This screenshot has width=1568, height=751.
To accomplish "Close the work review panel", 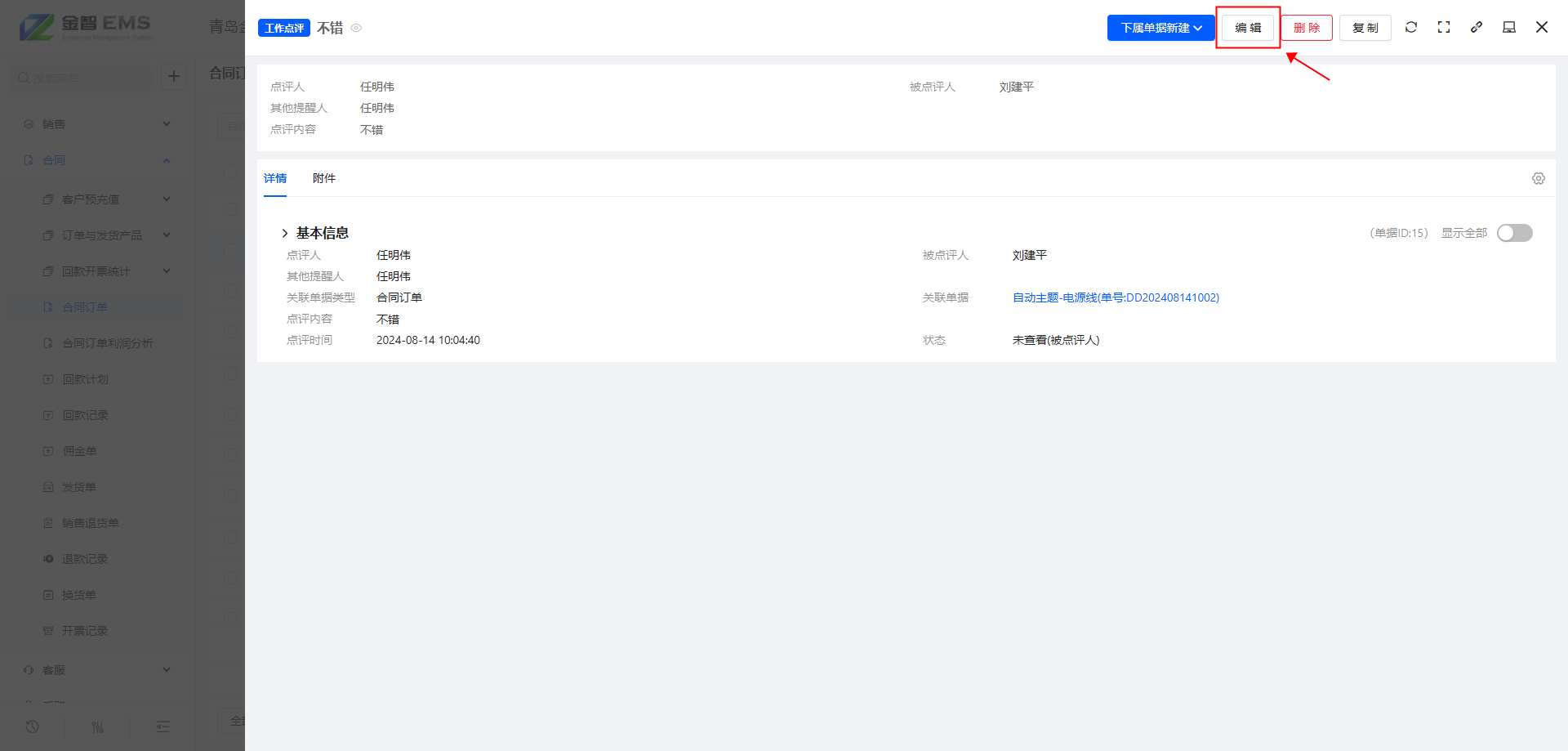I will tap(1542, 27).
